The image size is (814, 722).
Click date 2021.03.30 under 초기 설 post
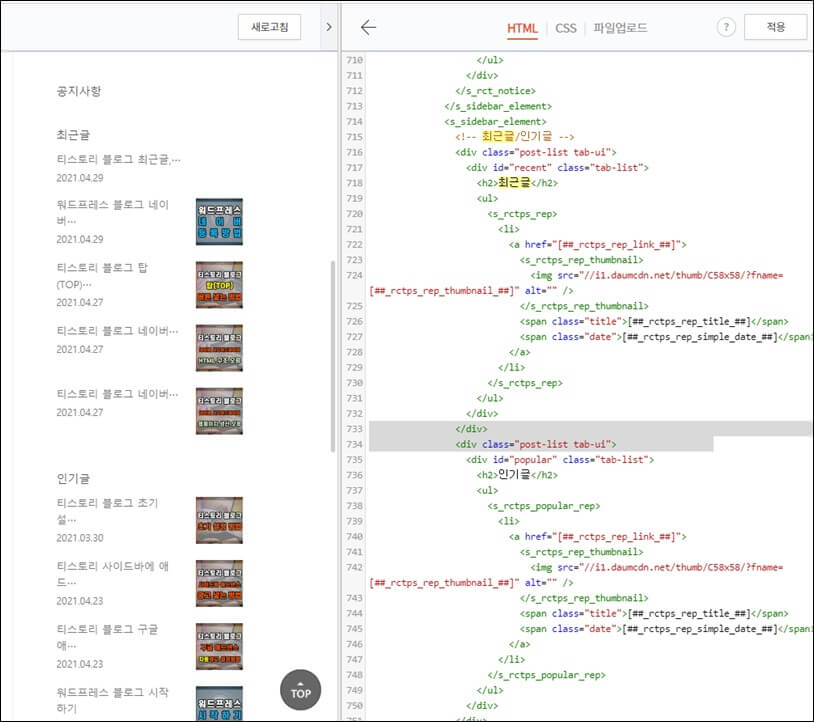click(x=79, y=538)
